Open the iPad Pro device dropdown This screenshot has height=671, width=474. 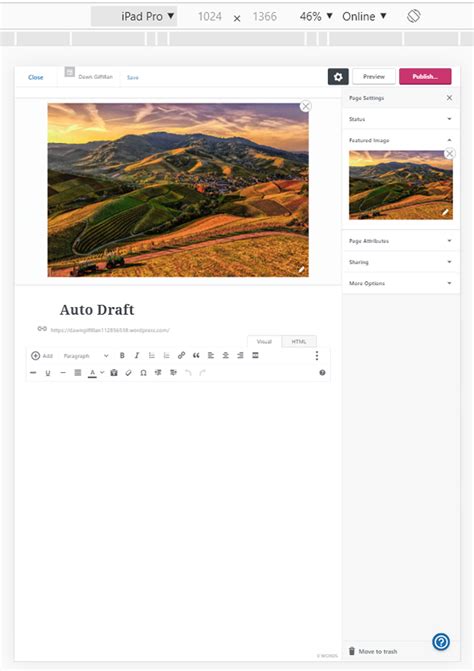click(x=134, y=17)
